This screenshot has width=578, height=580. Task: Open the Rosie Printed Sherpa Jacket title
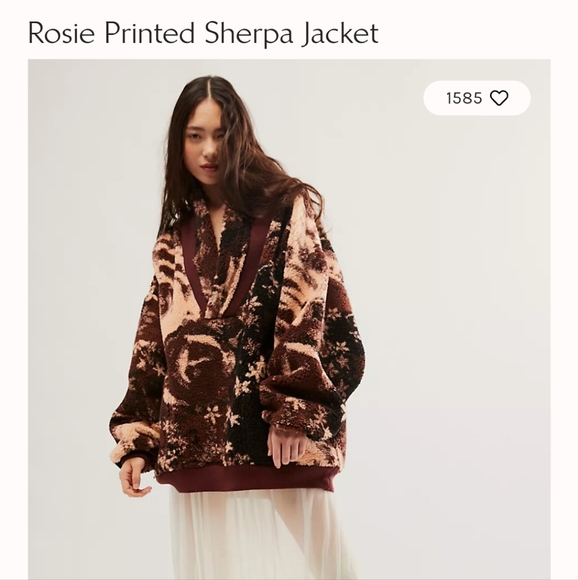(x=203, y=33)
